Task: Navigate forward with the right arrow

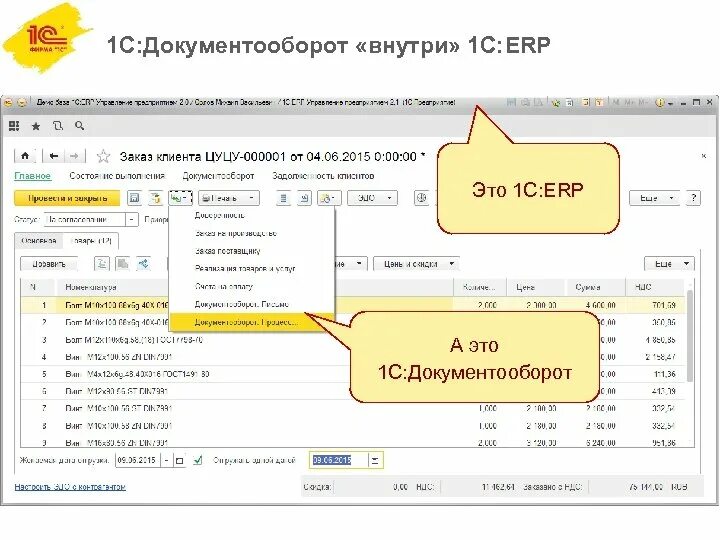Action: pyautogui.click(x=74, y=156)
